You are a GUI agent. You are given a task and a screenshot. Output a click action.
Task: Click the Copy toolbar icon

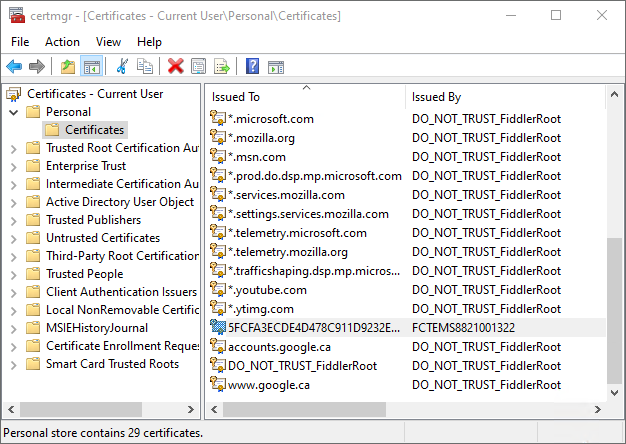click(146, 67)
